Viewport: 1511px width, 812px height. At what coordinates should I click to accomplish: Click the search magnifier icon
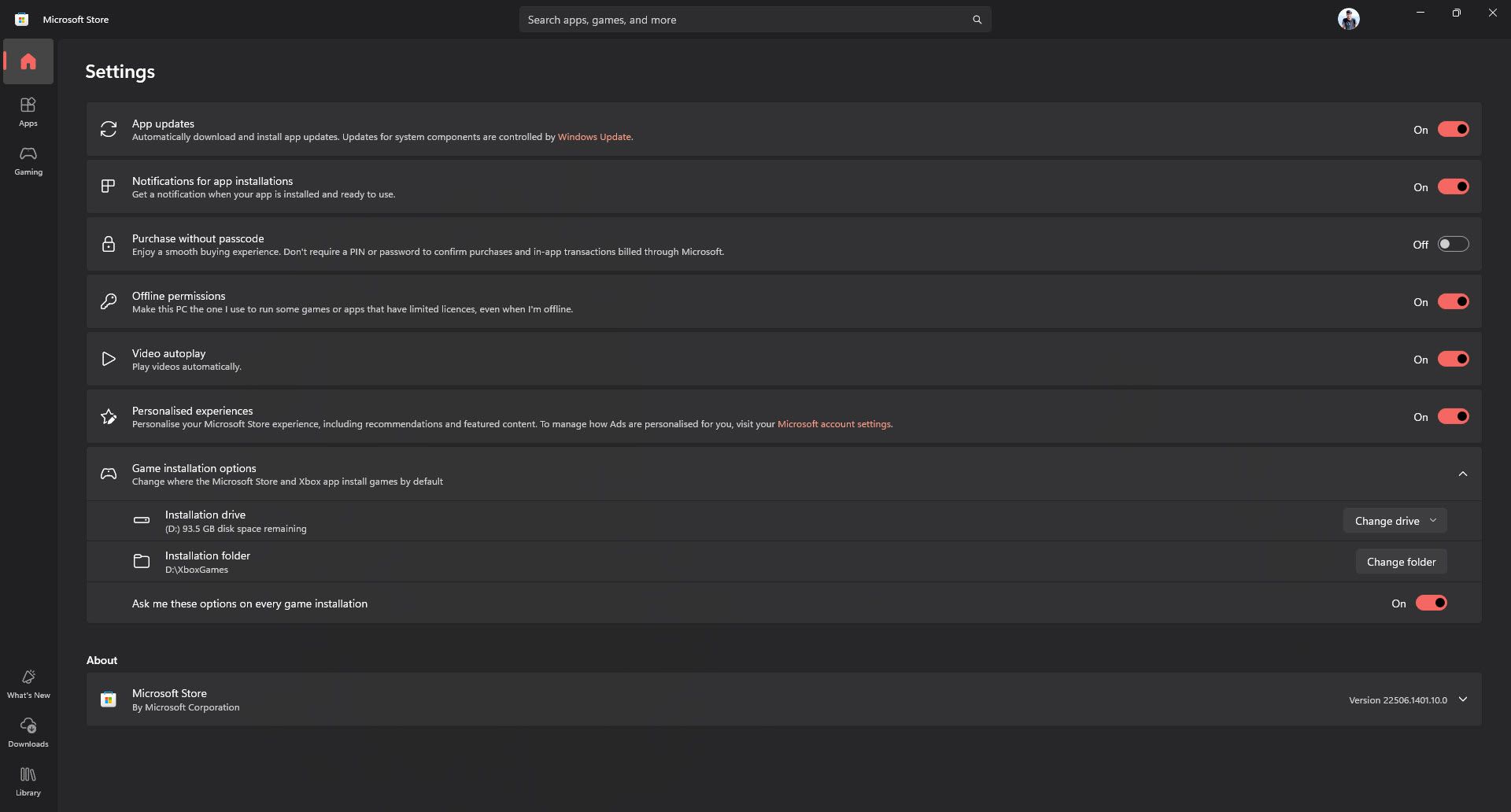(x=977, y=20)
